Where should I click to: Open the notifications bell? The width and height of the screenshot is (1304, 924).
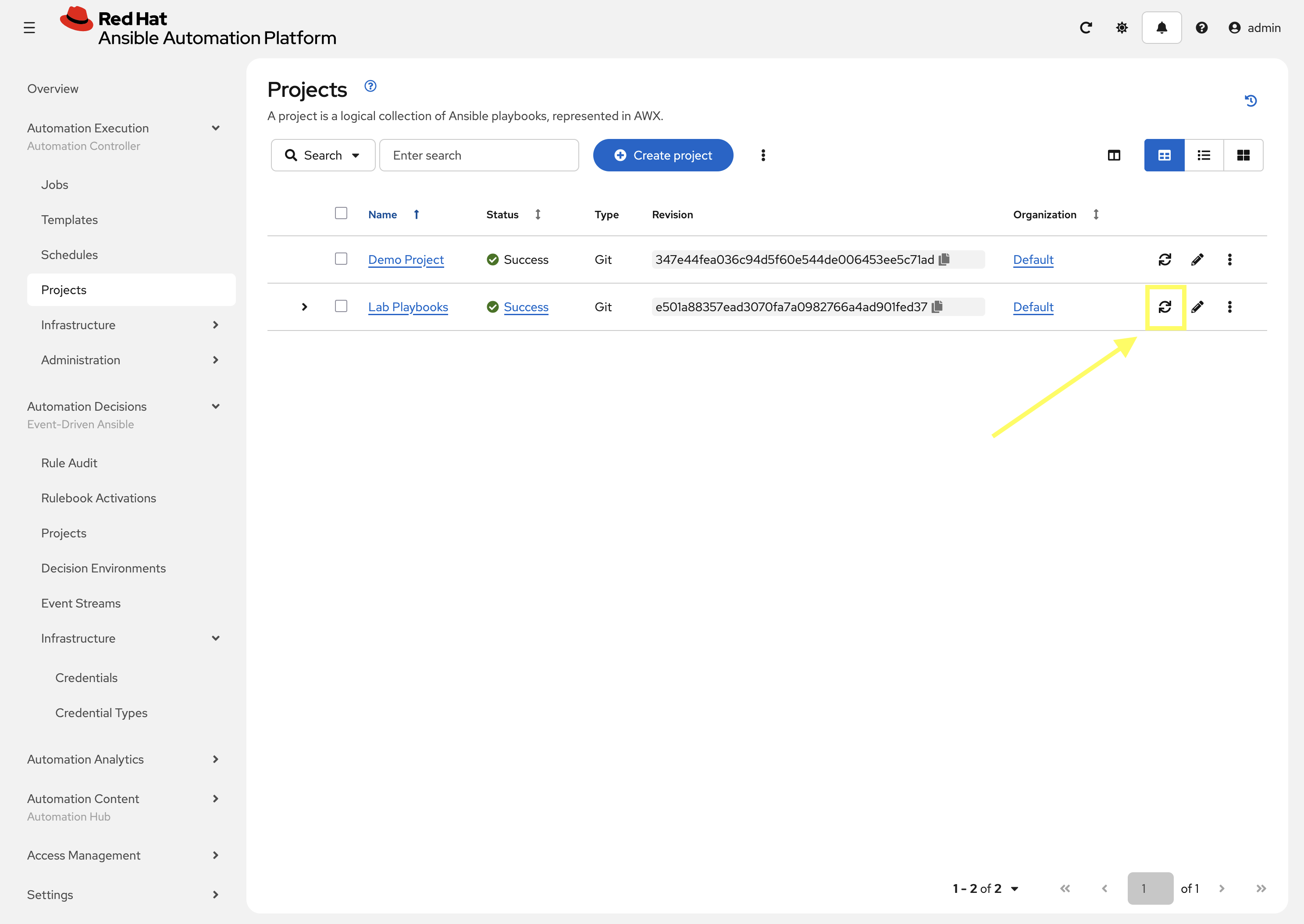(1161, 27)
